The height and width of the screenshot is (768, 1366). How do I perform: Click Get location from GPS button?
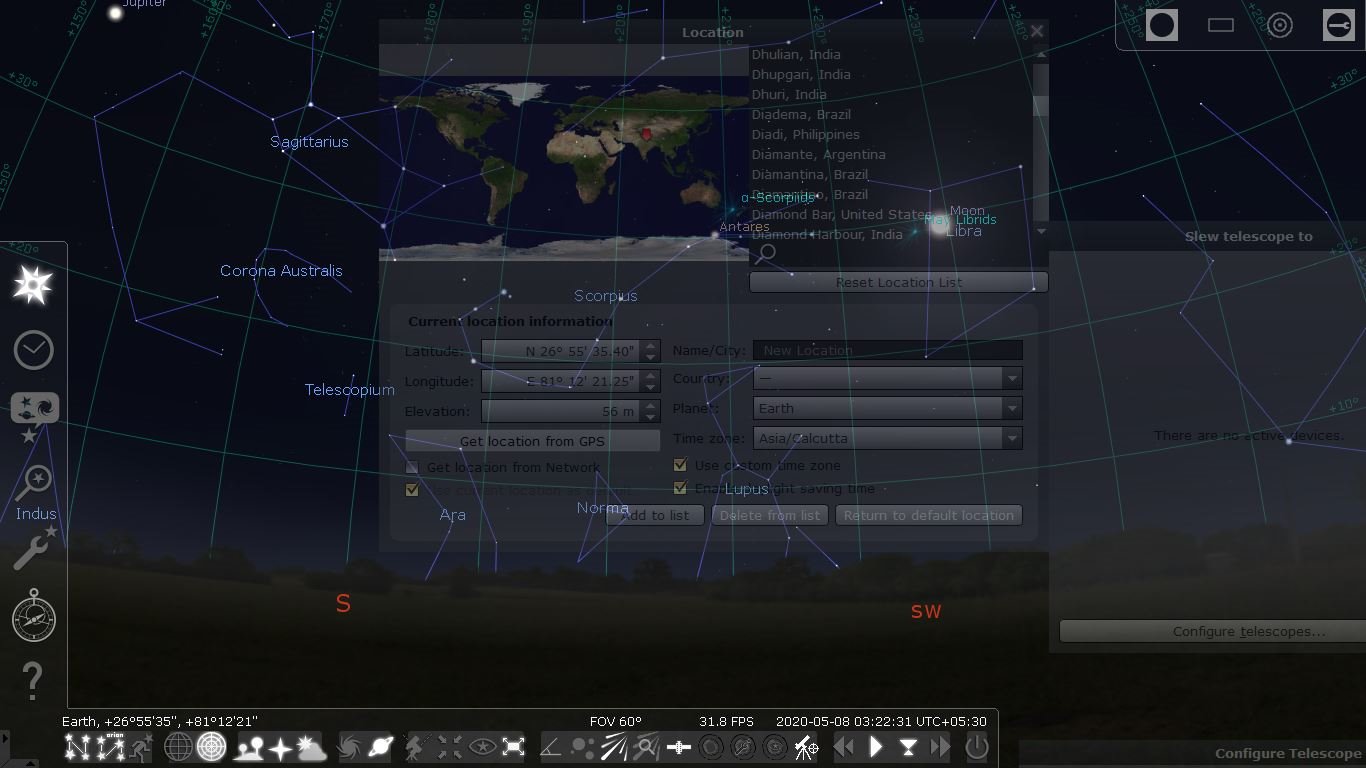click(x=532, y=441)
